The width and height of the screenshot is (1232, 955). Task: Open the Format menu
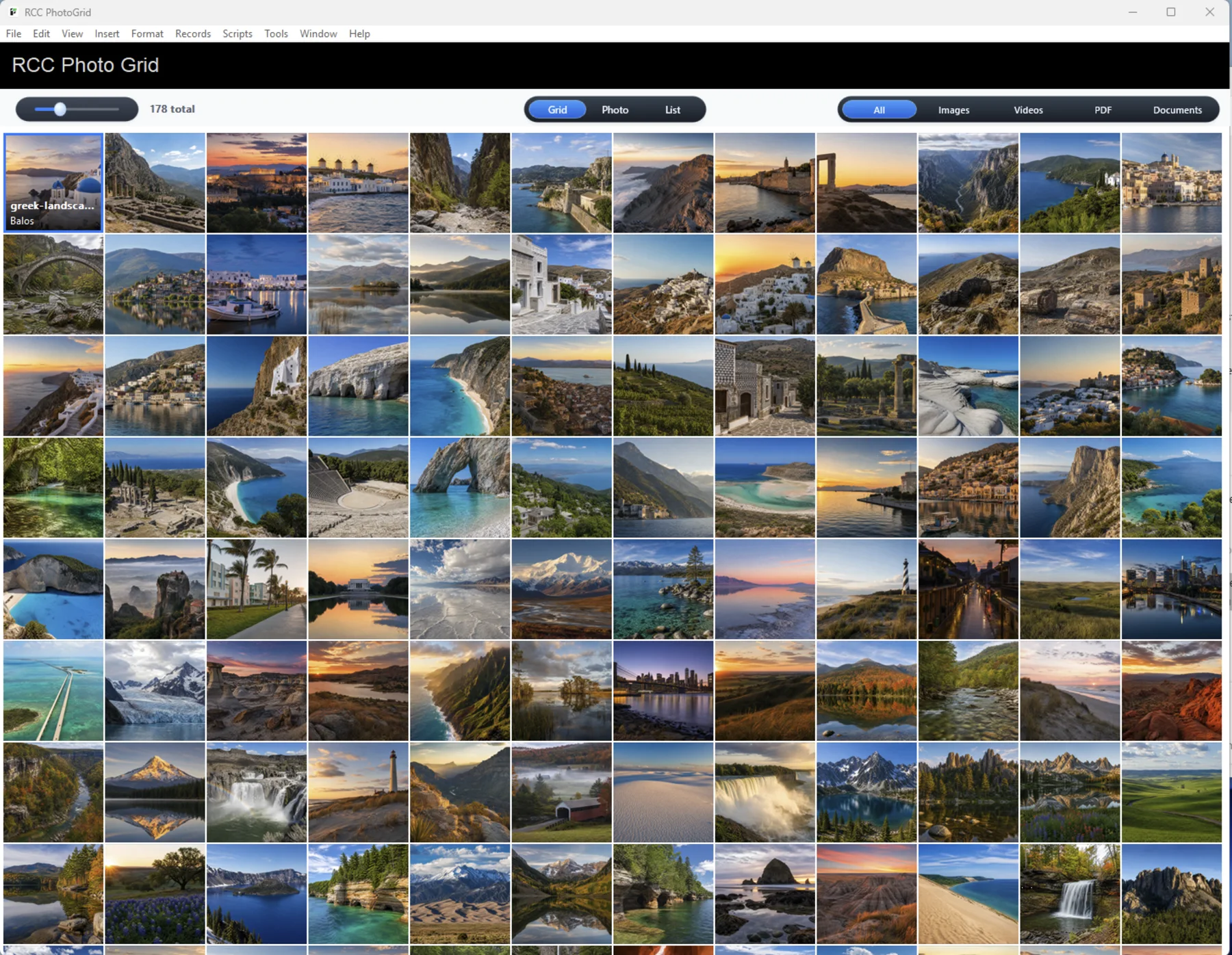[147, 34]
